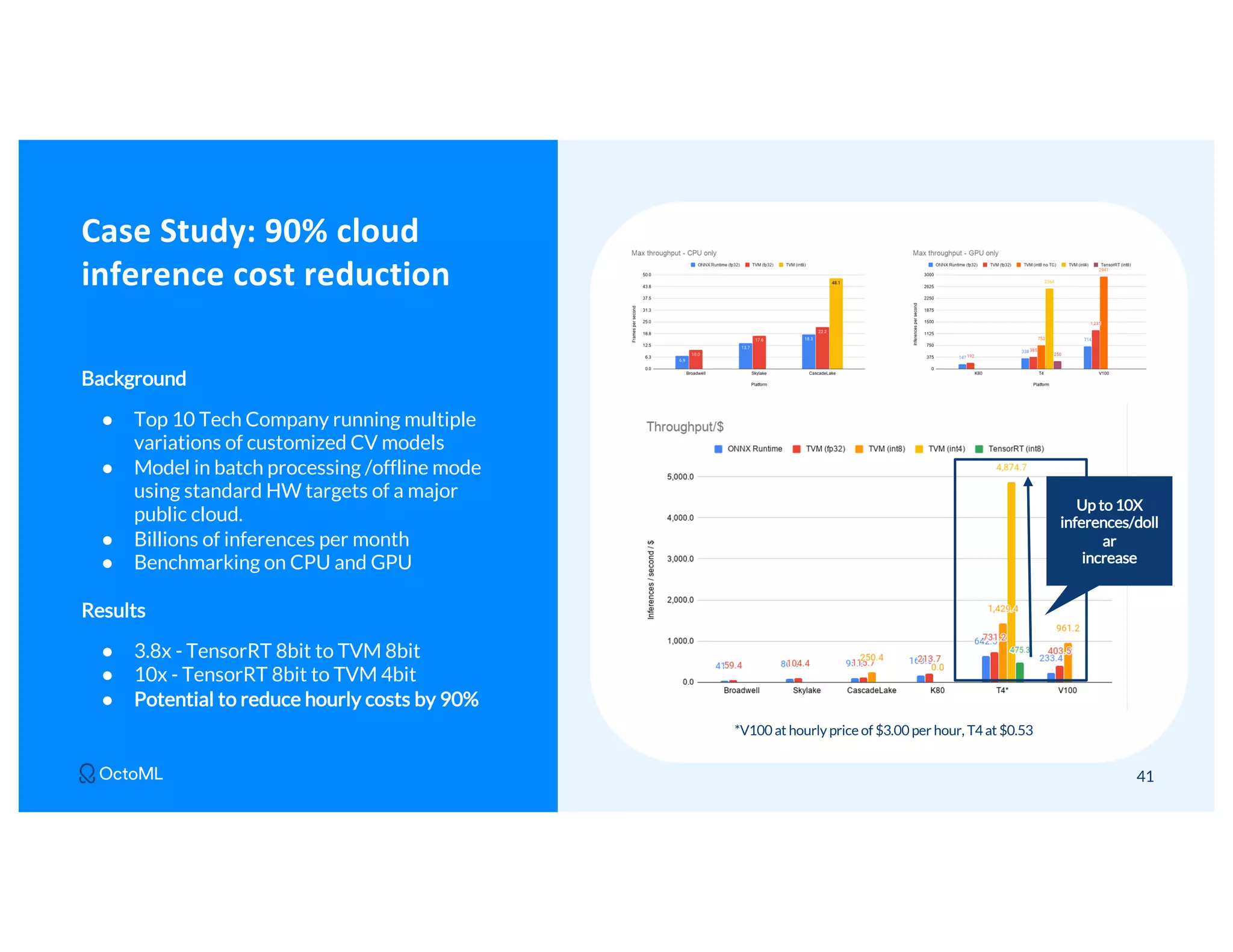Click the 'TVM (int4)' label in Throughput/$ legend
Image resolution: width=1233 pixels, height=952 pixels.
[x=946, y=449]
